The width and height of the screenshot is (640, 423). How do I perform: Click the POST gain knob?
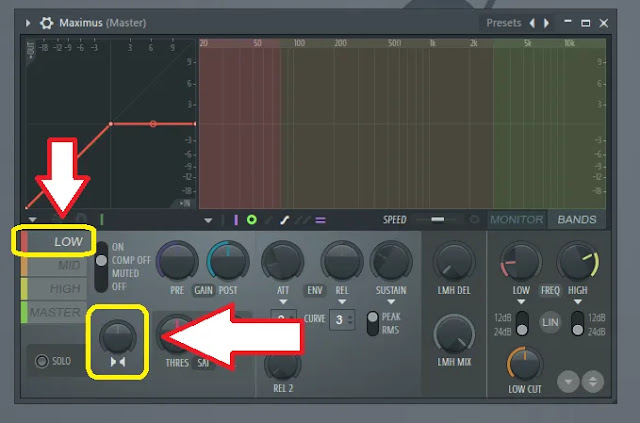[x=228, y=262]
